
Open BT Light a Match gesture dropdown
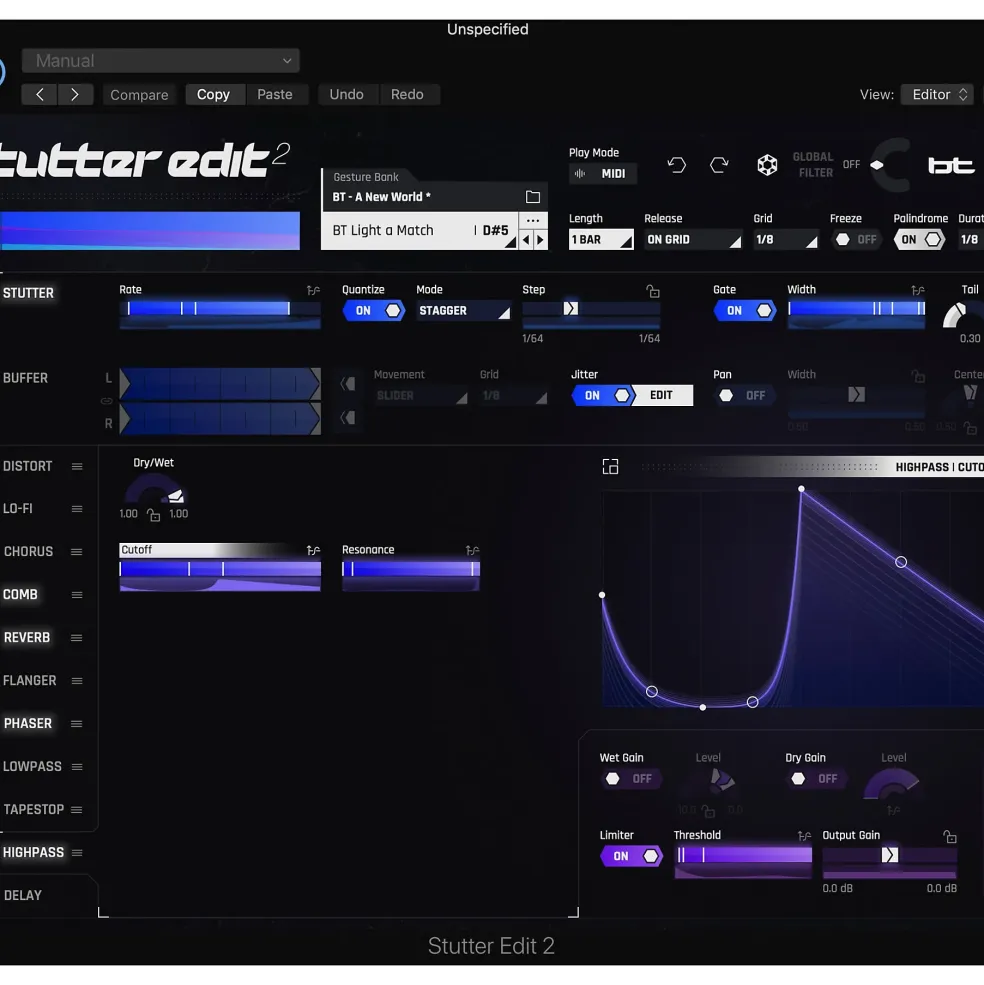click(420, 231)
